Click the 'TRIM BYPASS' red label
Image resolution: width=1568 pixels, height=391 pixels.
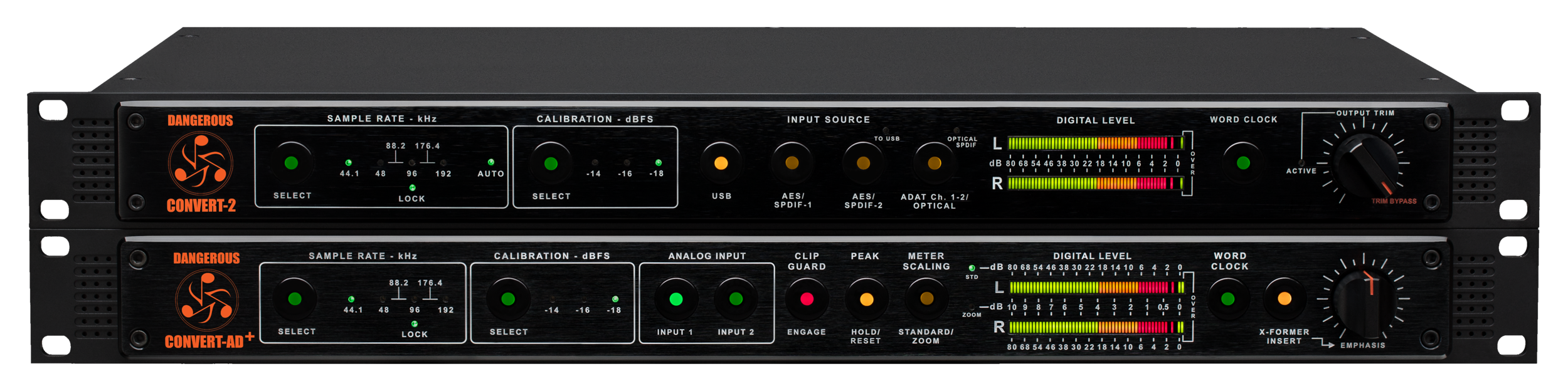tap(1394, 202)
